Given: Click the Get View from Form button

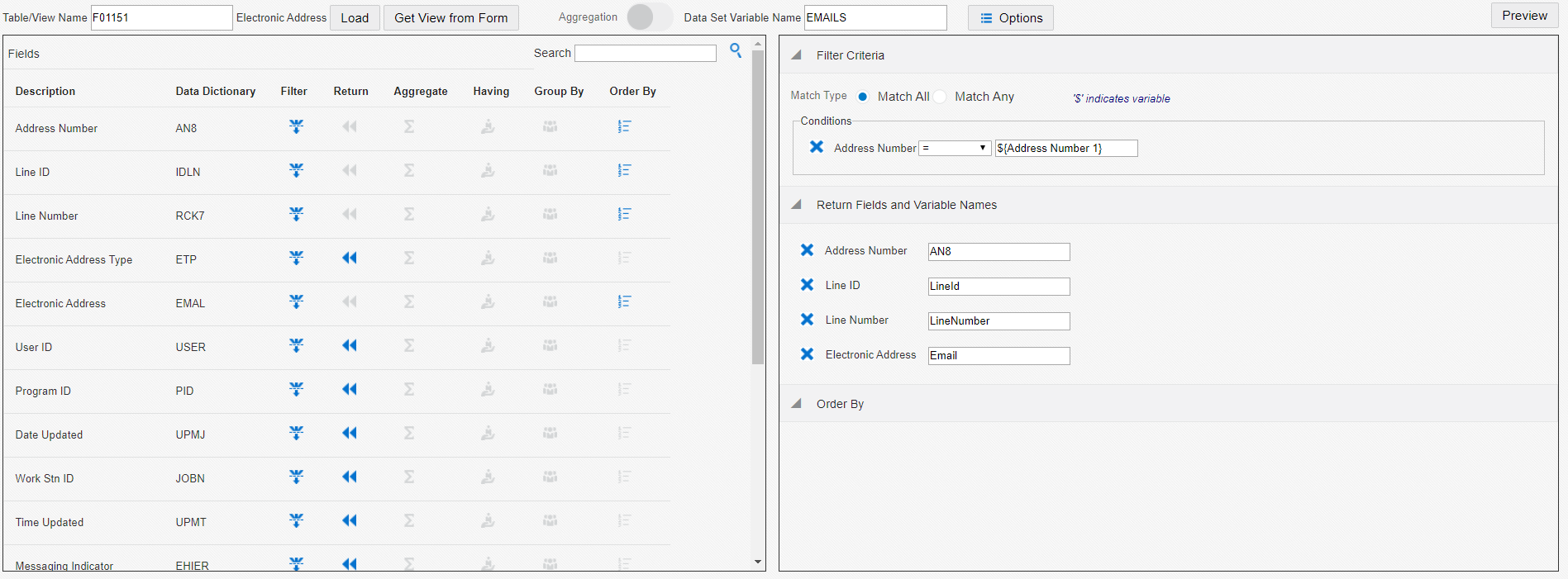Looking at the screenshot, I should click(450, 18).
